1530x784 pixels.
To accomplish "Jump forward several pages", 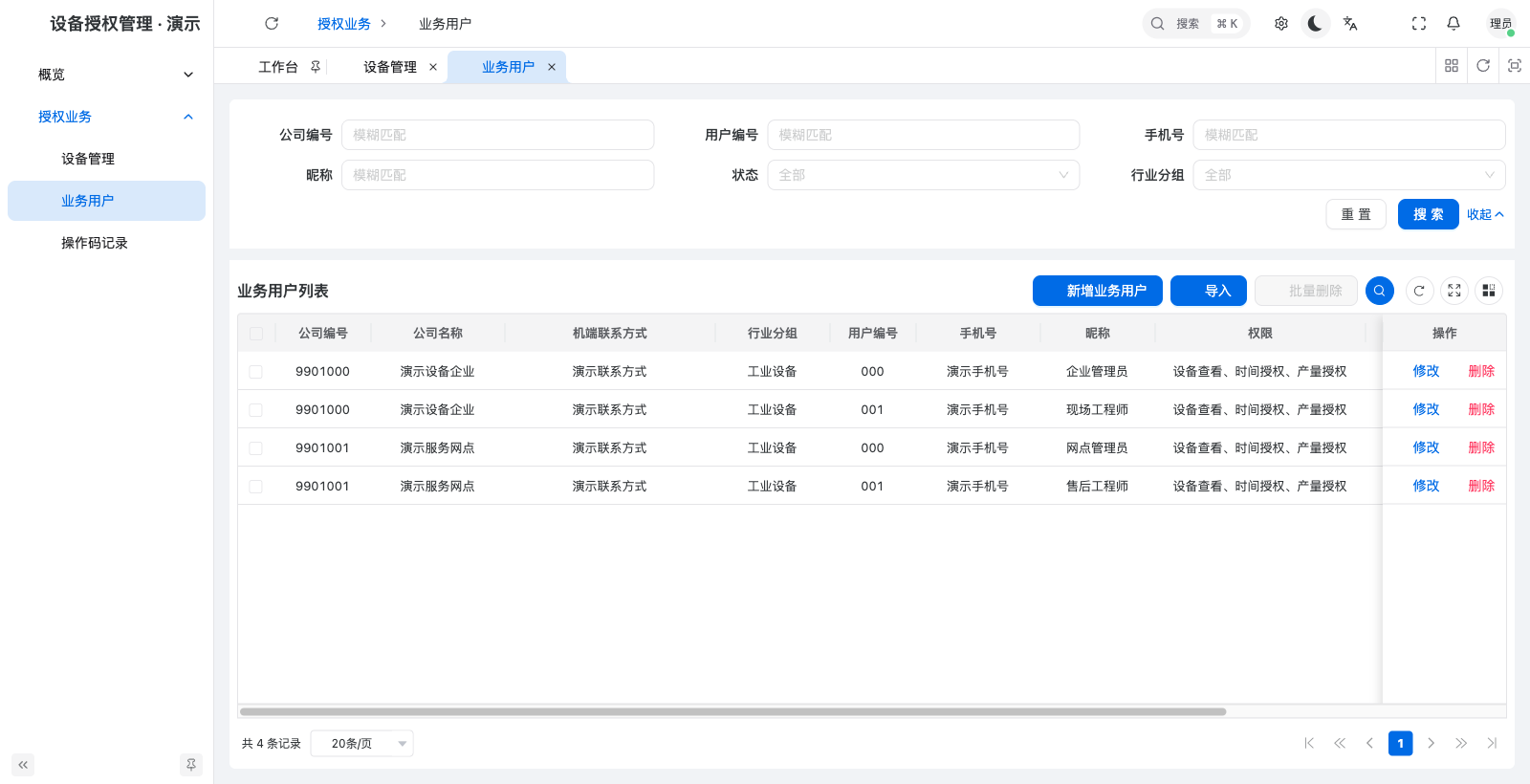I will tap(1461, 743).
